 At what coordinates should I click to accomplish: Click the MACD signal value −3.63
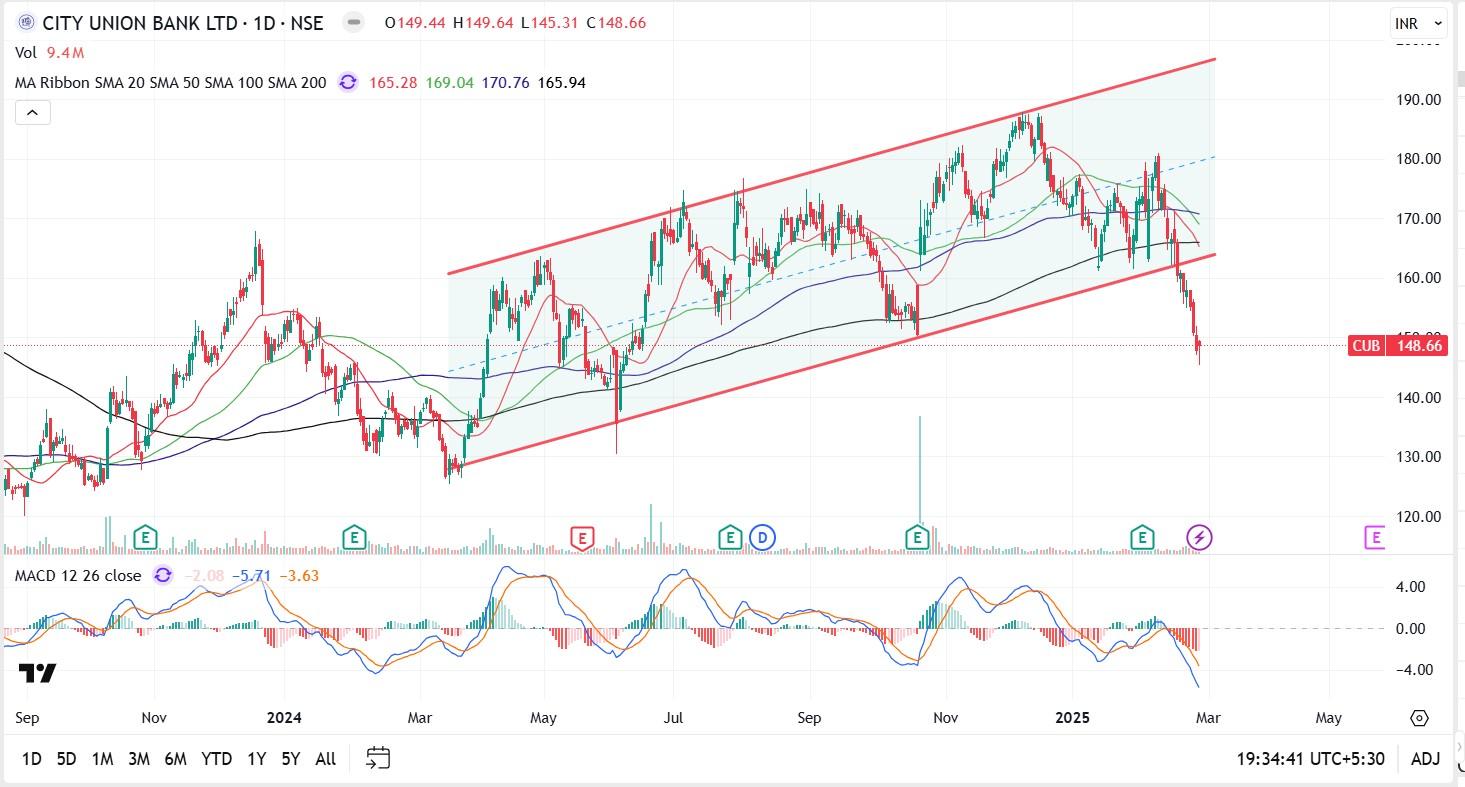pyautogui.click(x=298, y=575)
